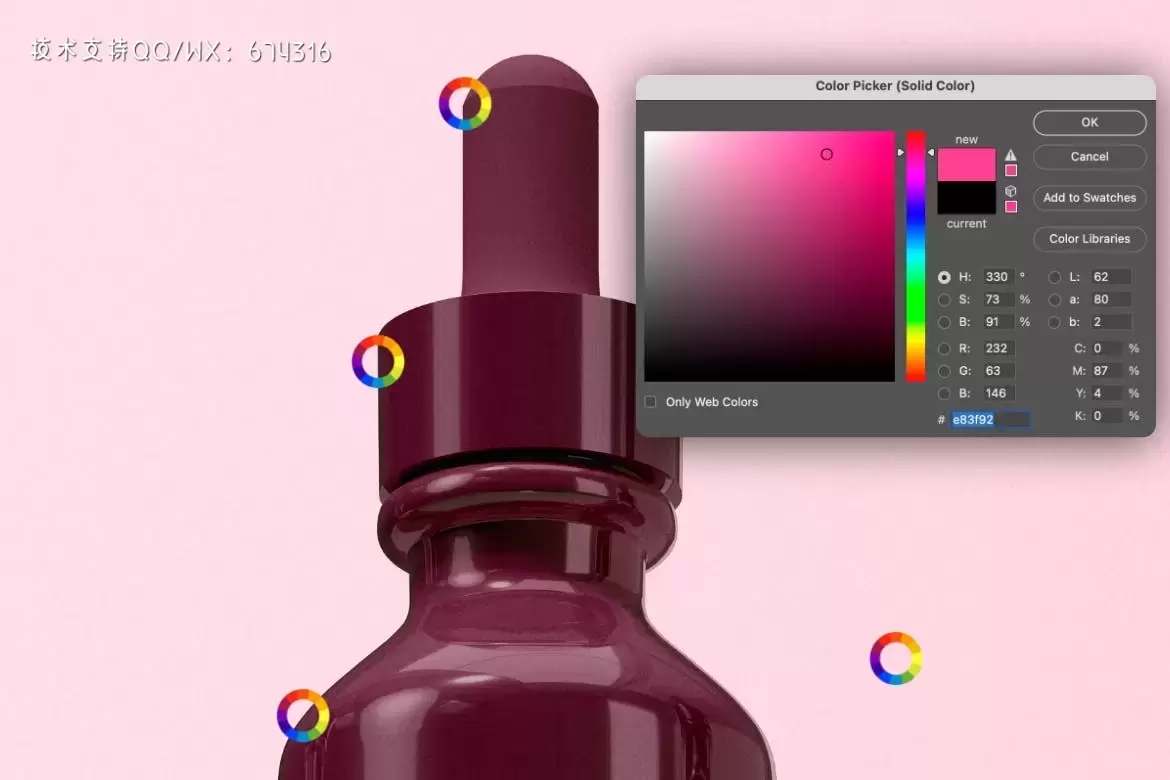Select the G green channel radio button

coord(944,371)
